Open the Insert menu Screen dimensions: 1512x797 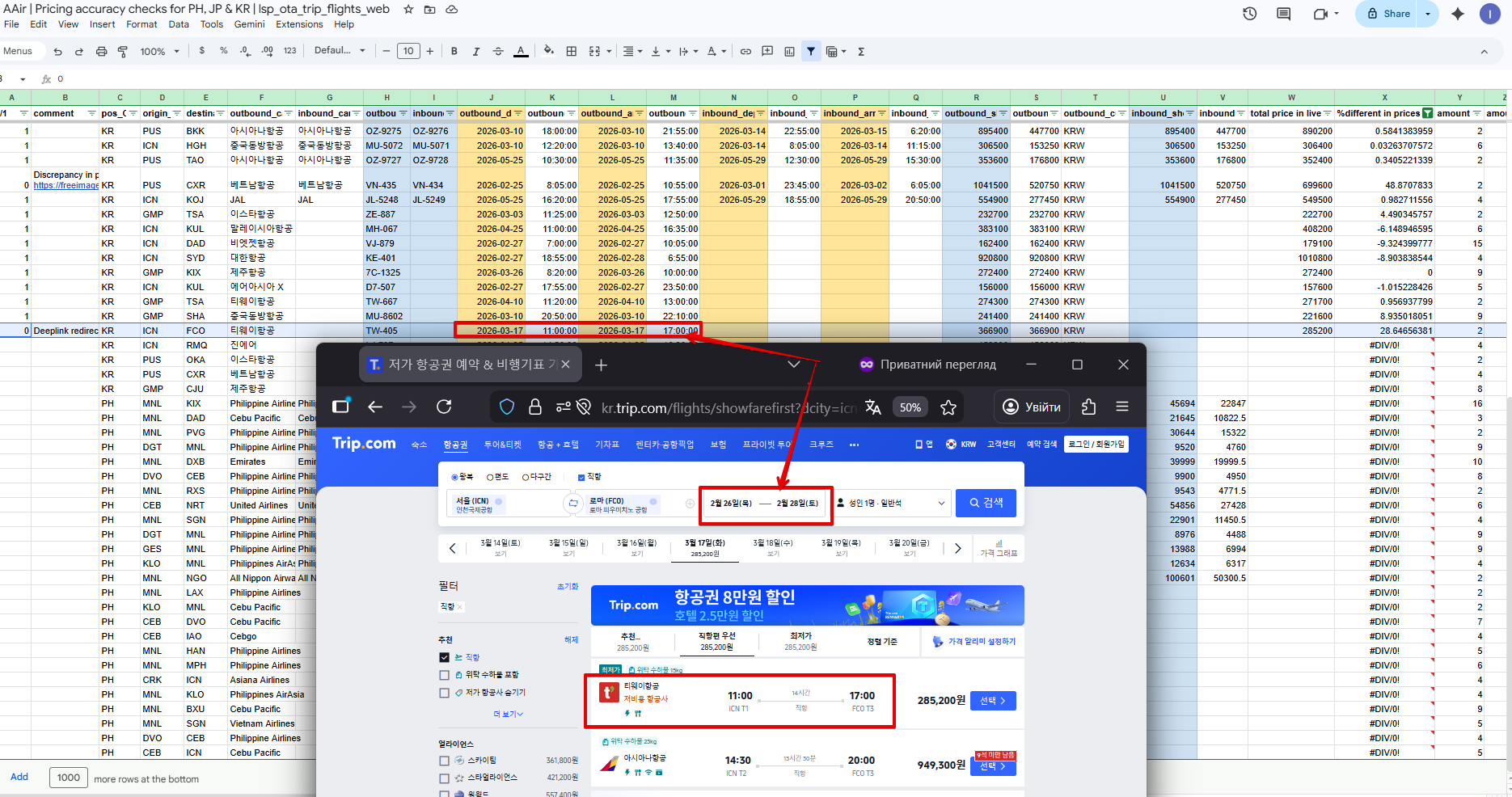coord(103,24)
